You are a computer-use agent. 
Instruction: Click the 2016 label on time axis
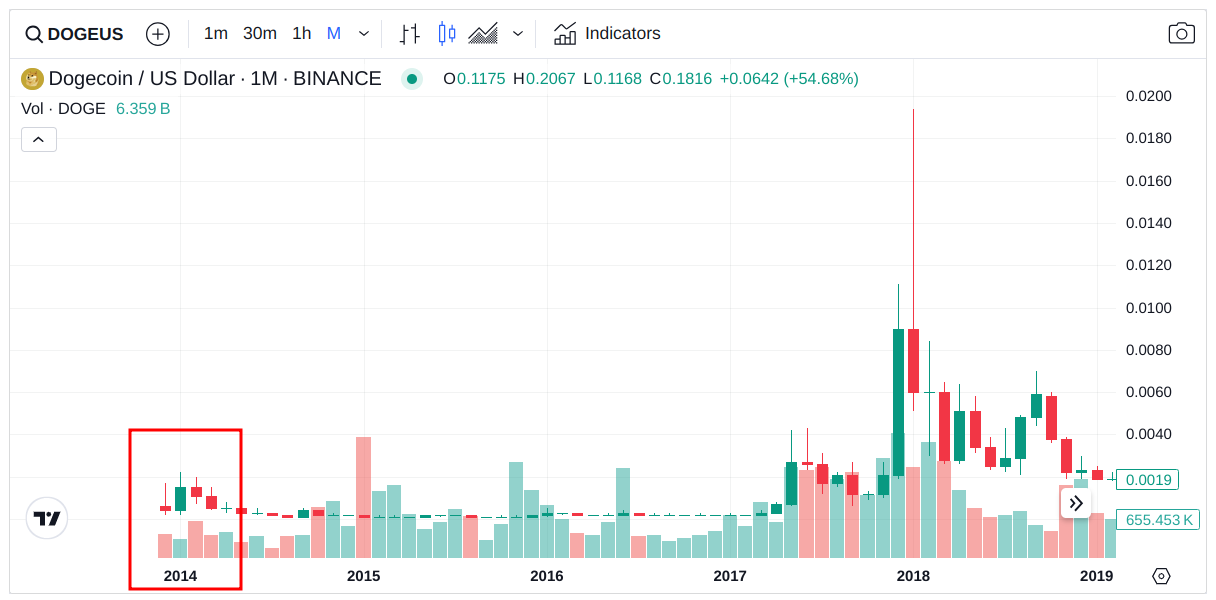point(547,576)
